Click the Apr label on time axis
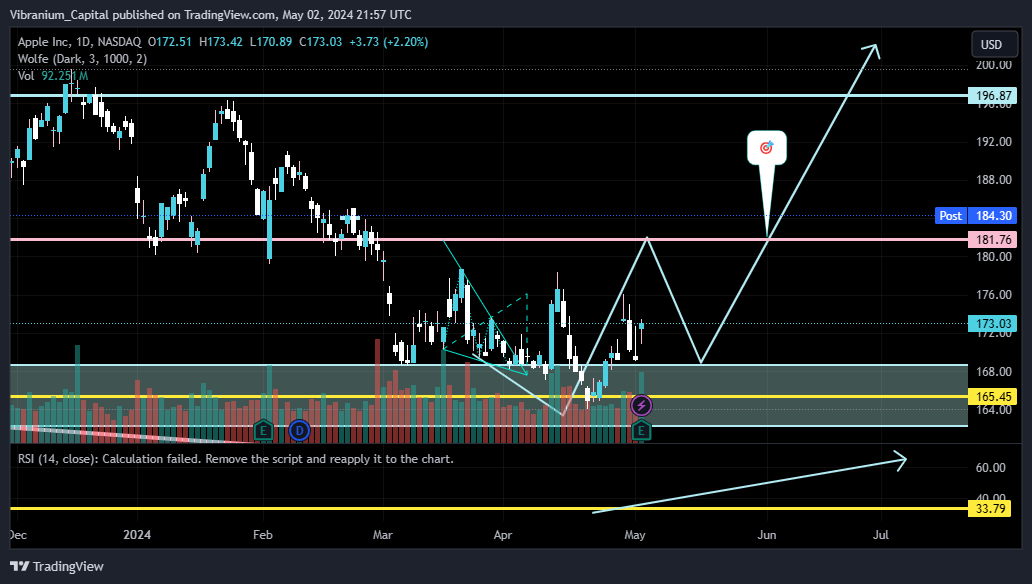 coord(503,535)
